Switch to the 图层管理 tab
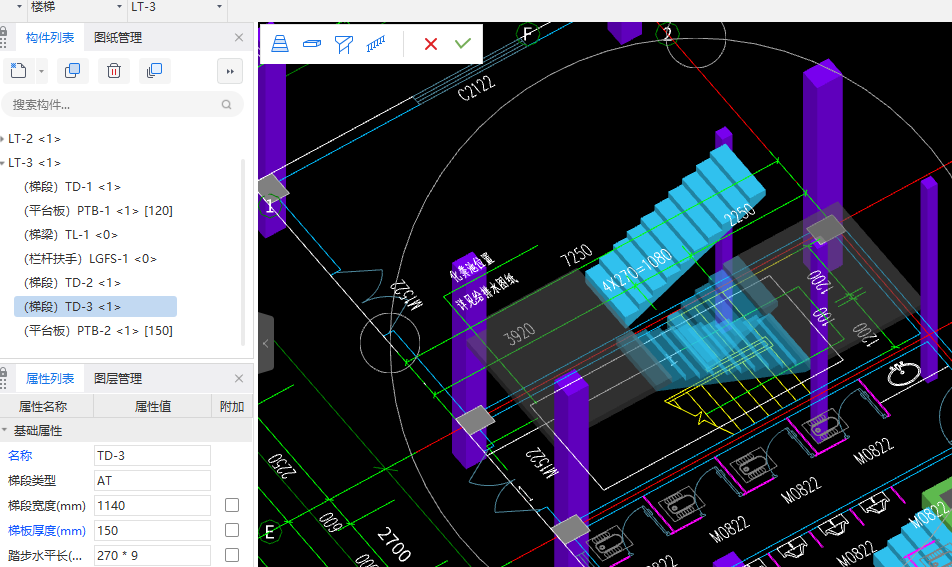Image resolution: width=952 pixels, height=567 pixels. pos(118,379)
